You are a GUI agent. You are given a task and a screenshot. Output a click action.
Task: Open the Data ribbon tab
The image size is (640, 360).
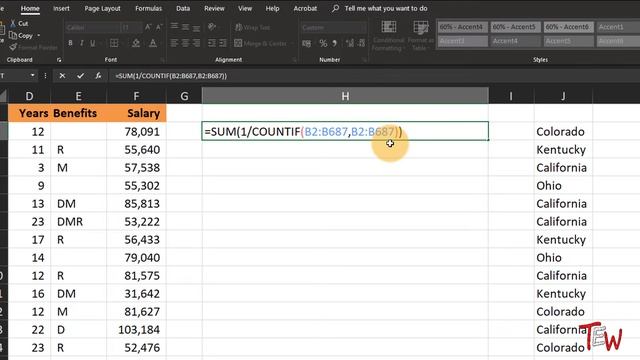tap(183, 8)
